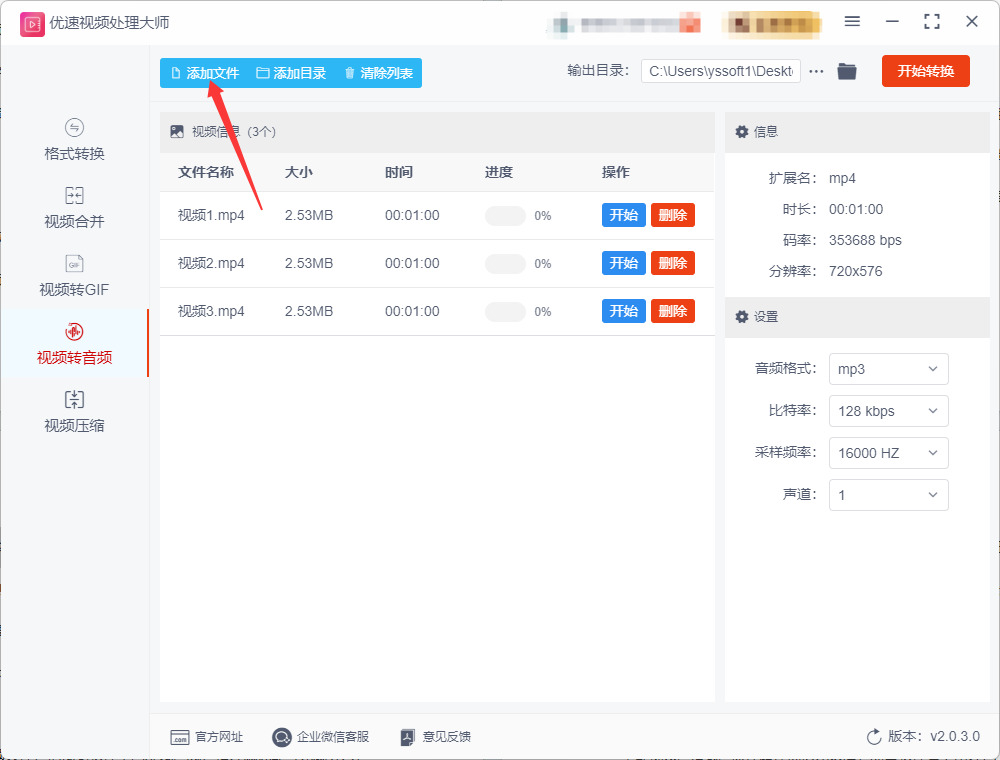
Task: Open the output folder icon
Action: 847,71
